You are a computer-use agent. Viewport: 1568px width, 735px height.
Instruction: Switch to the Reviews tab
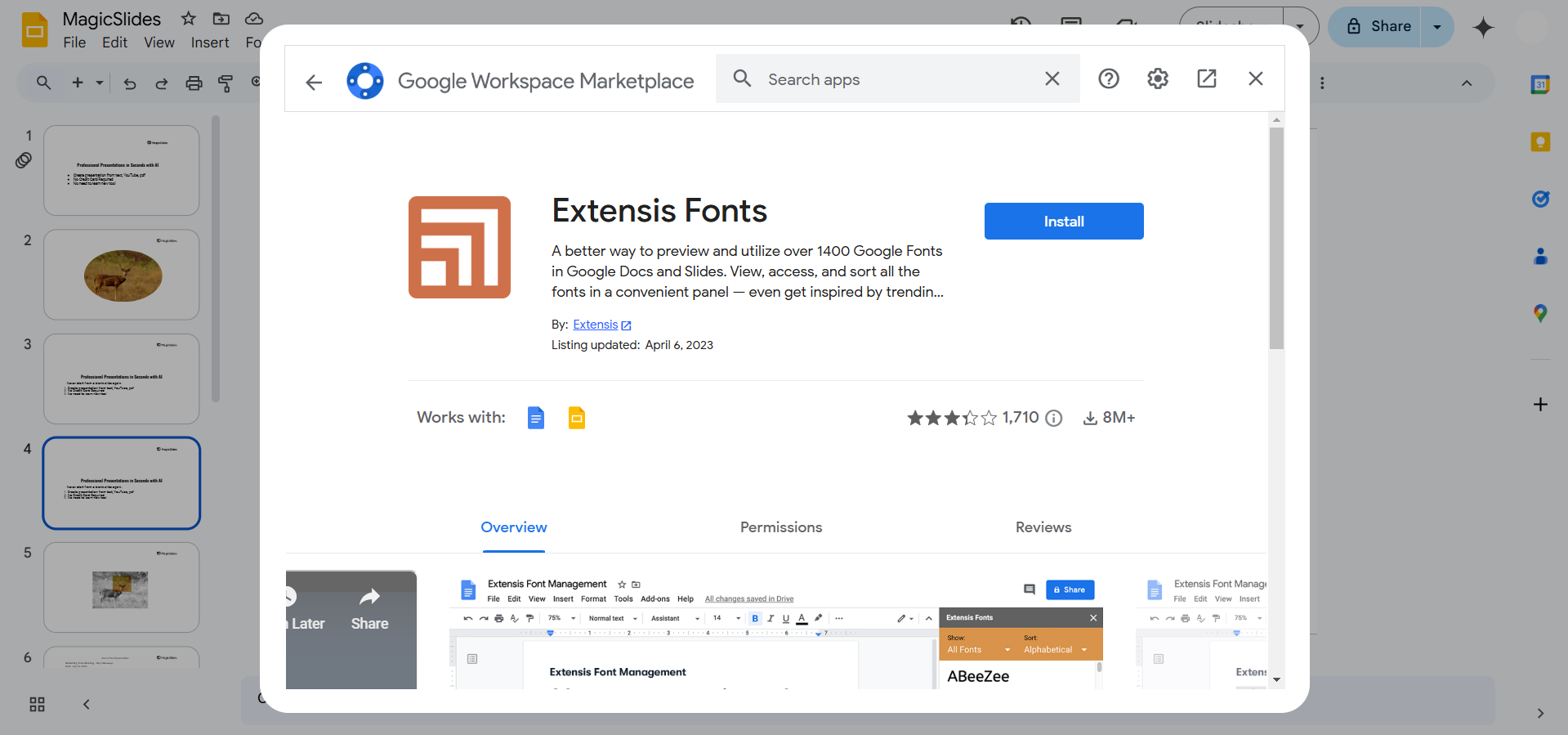[1043, 527]
